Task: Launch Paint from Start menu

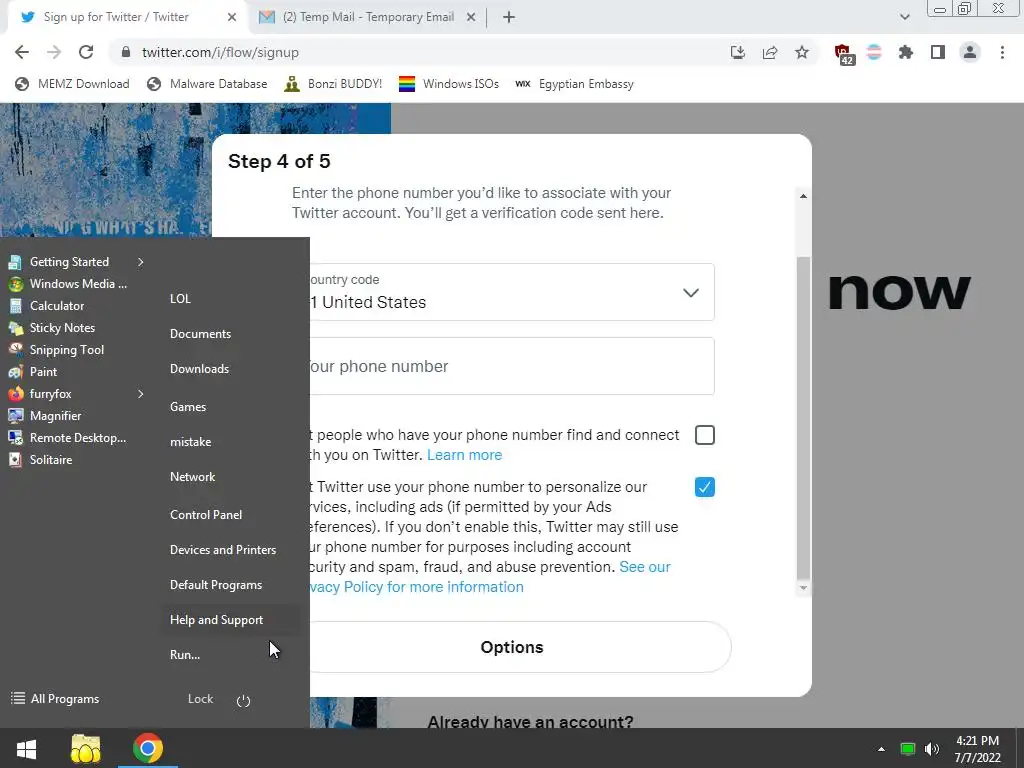Action: click(33, 372)
